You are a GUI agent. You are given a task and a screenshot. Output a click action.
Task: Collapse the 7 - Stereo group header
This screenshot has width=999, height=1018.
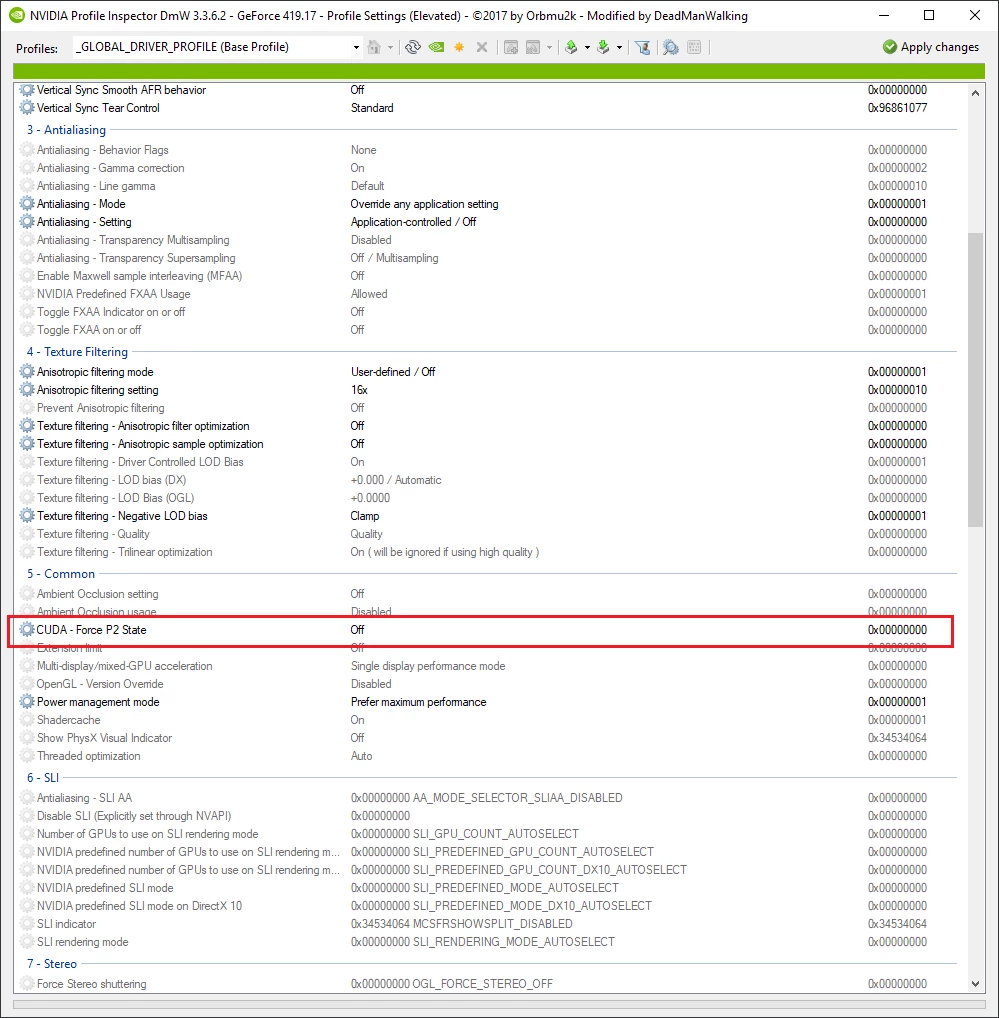tap(52, 964)
